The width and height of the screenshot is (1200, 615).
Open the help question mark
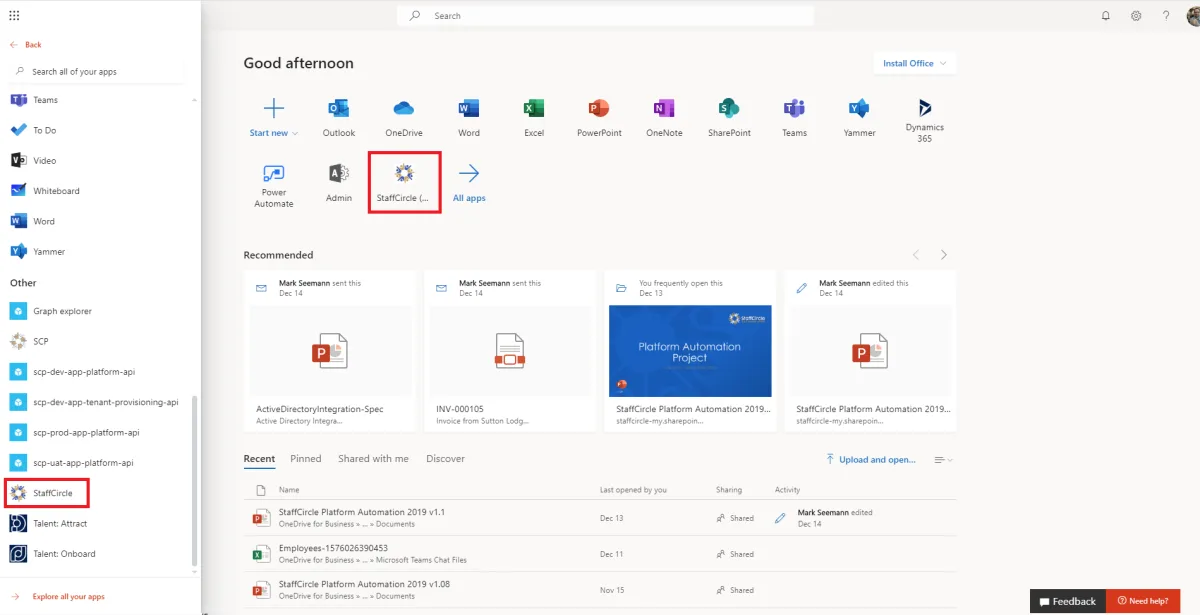click(x=1166, y=16)
